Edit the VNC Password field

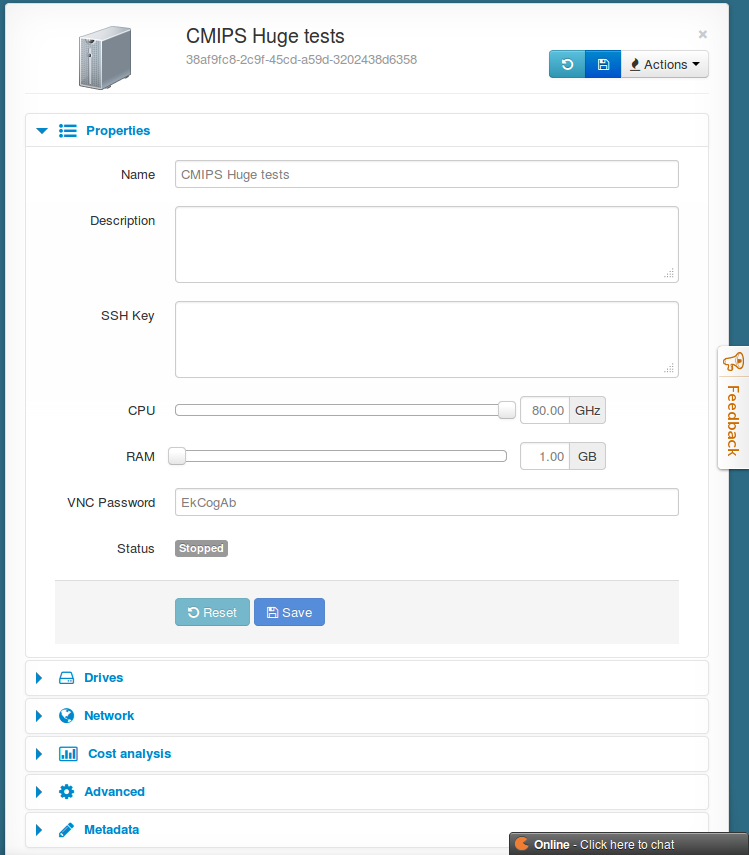pos(427,502)
